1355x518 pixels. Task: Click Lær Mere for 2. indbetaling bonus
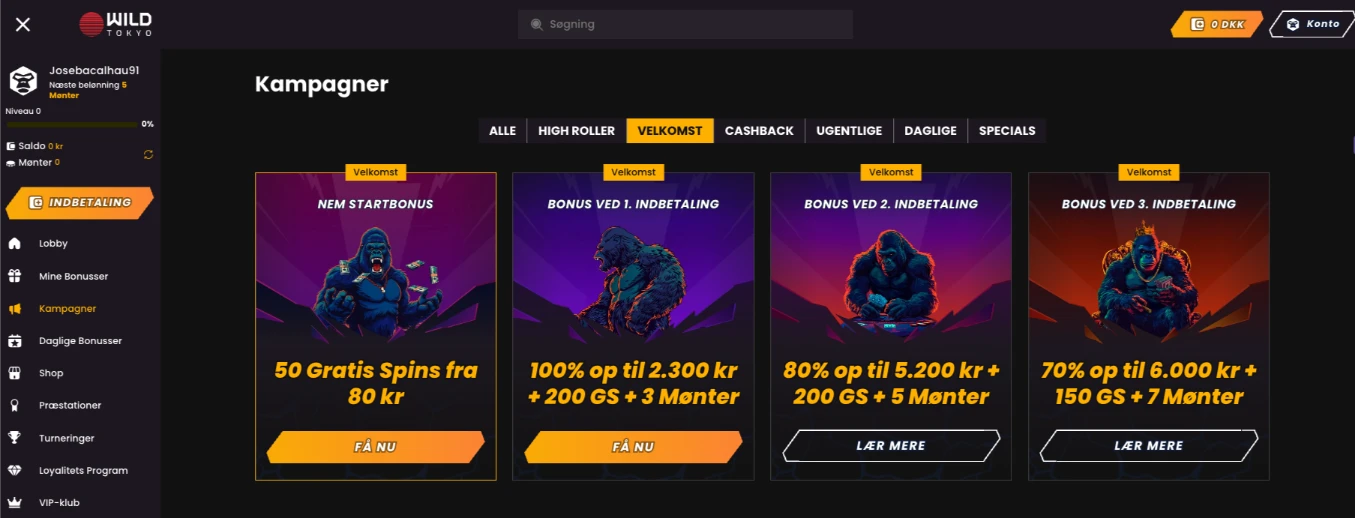click(x=891, y=446)
